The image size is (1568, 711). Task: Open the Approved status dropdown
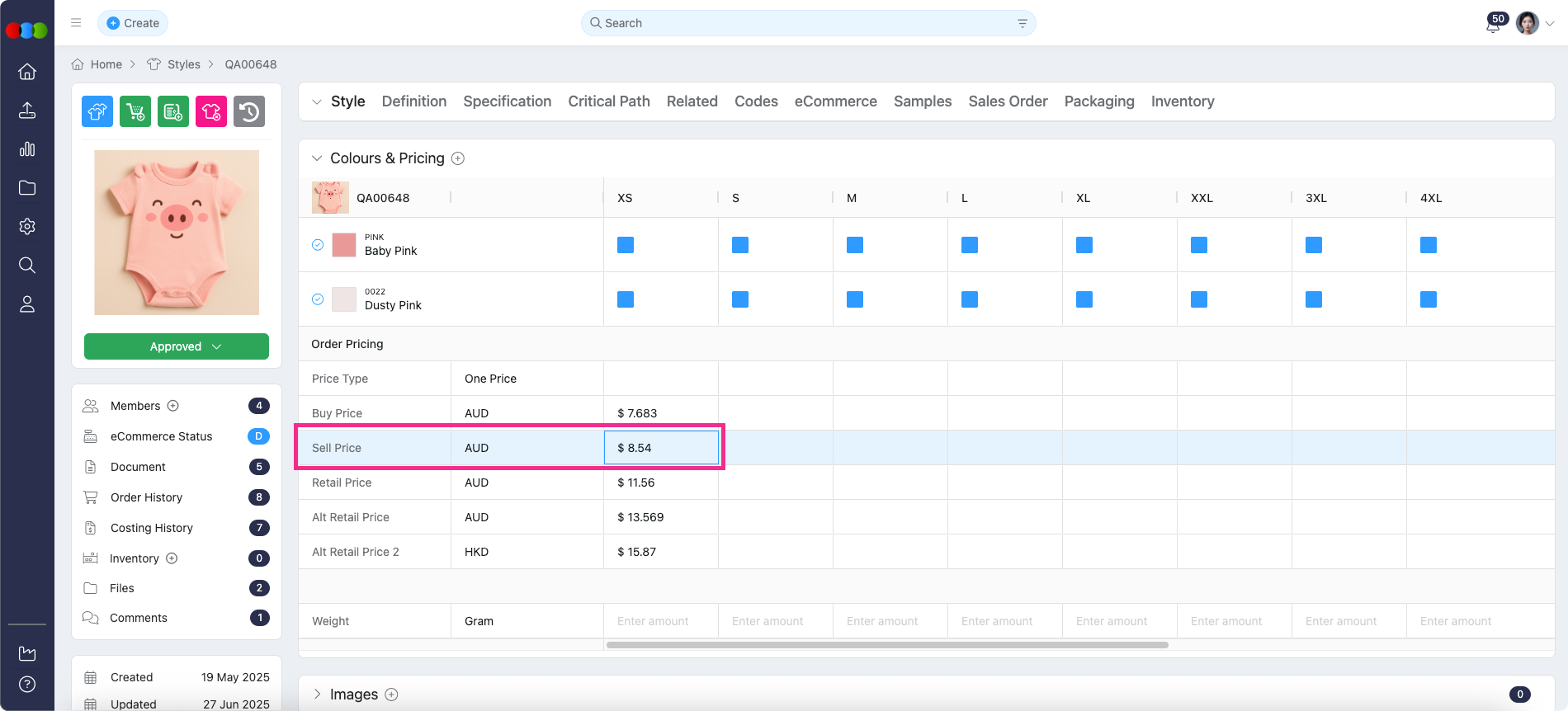click(177, 346)
